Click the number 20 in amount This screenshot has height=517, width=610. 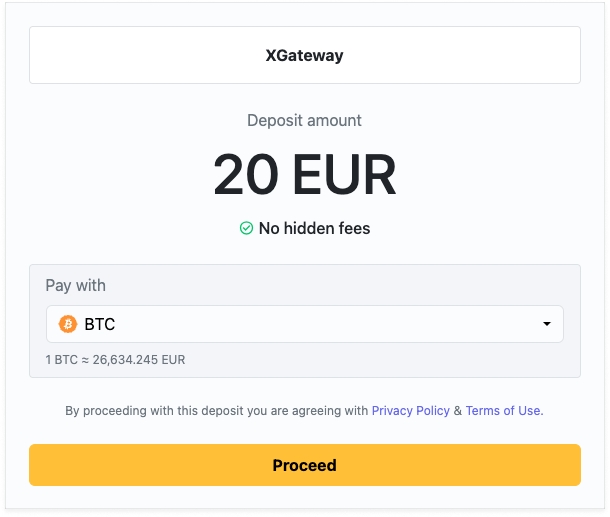pos(245,175)
